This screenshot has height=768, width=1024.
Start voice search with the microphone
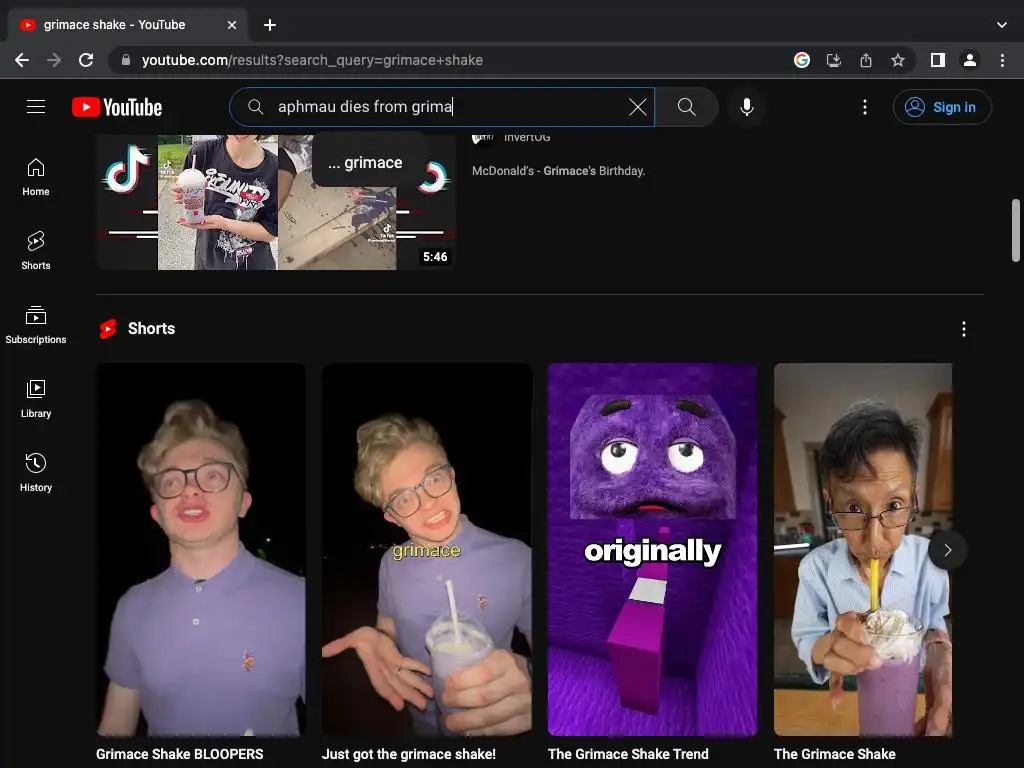coord(746,107)
